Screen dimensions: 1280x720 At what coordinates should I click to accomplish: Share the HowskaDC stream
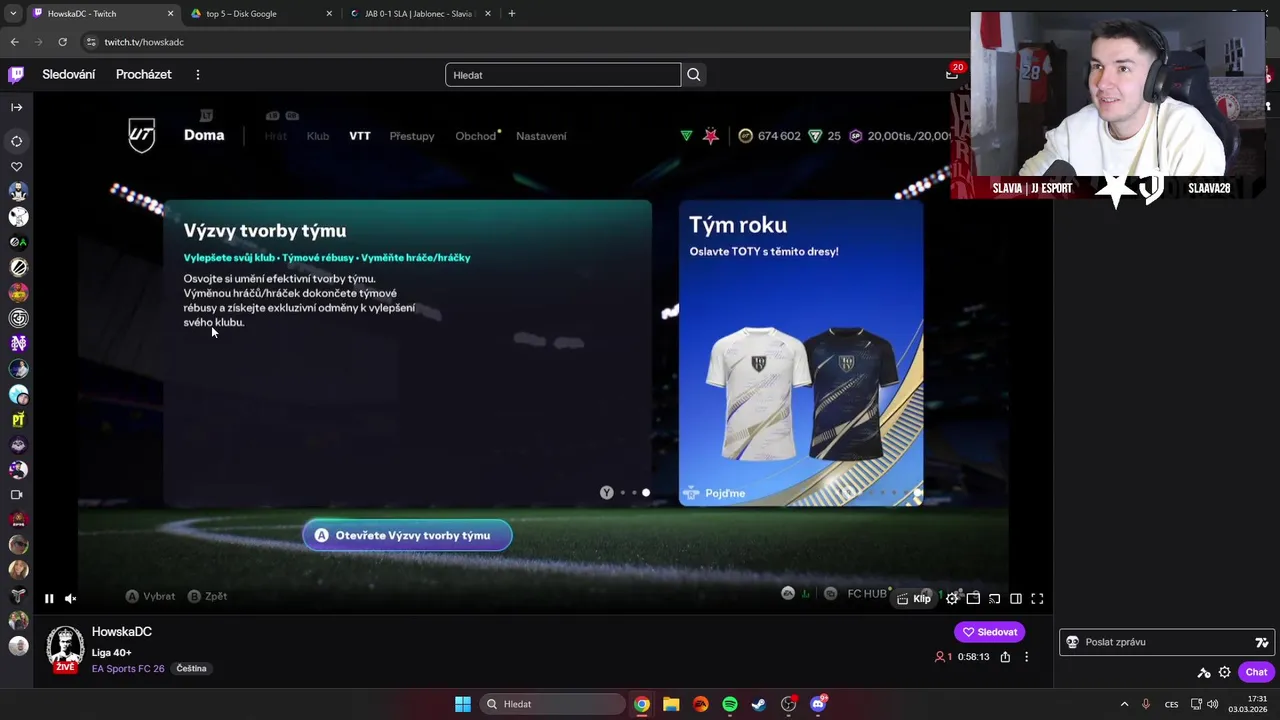(x=1005, y=657)
